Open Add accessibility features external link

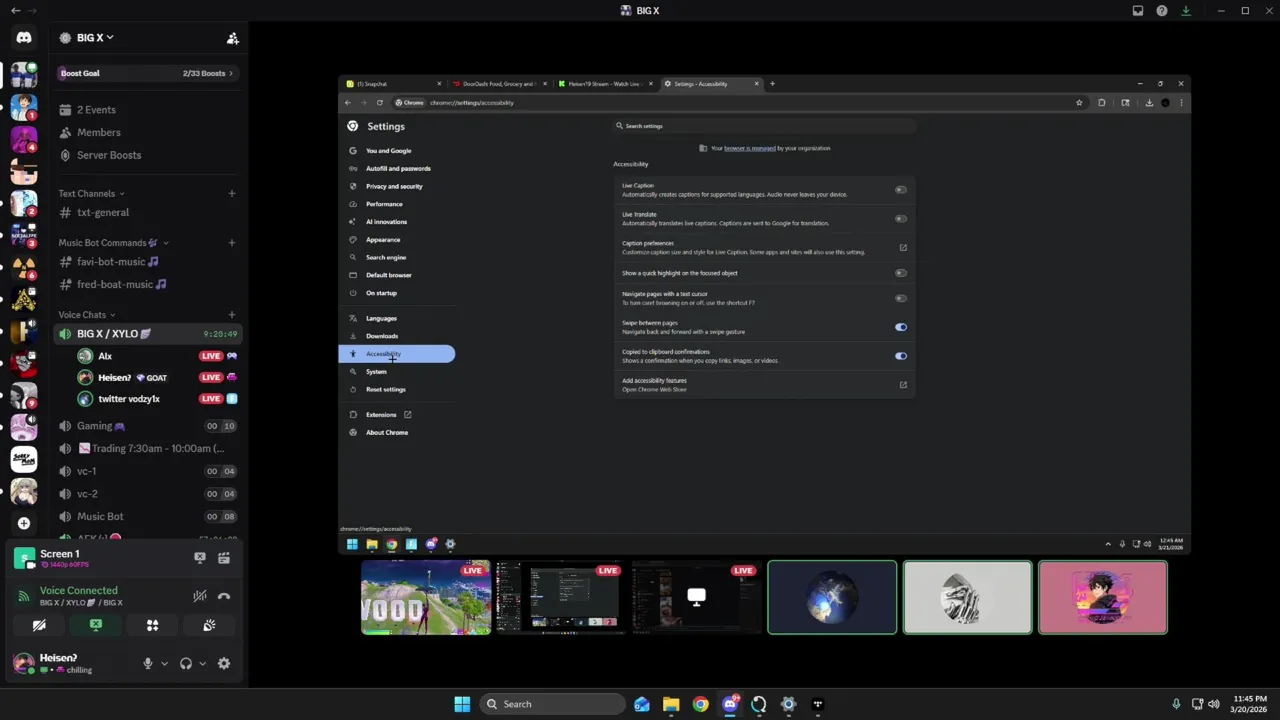pos(903,385)
